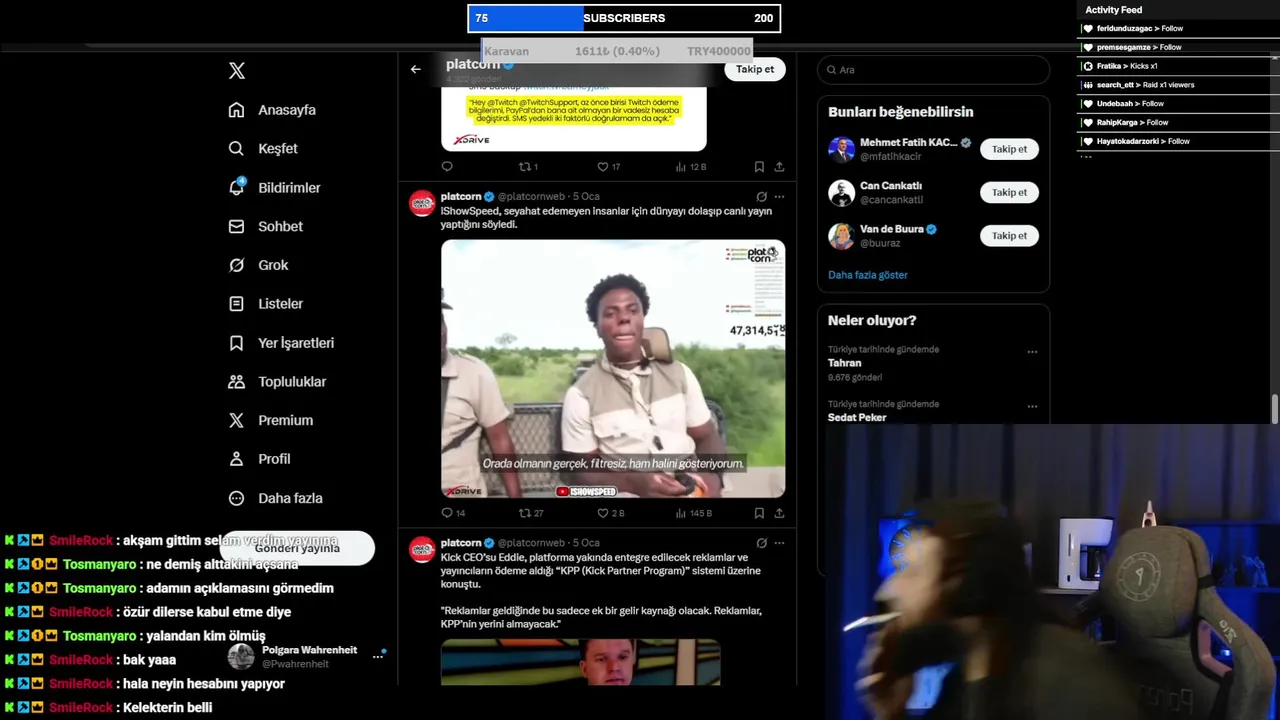
Task: Click the page vertical scrollbar
Action: pyautogui.click(x=1275, y=410)
